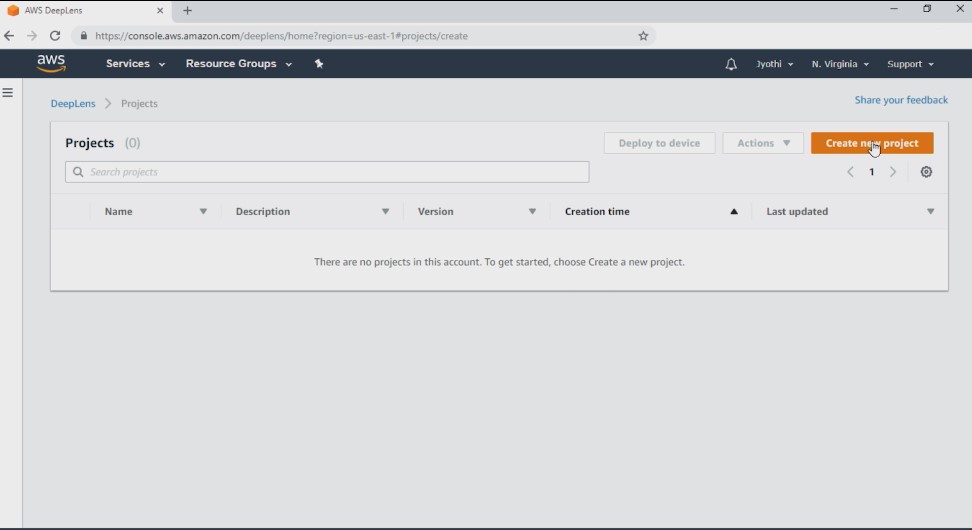Image resolution: width=972 pixels, height=530 pixels.
Task: Open the Jyothi account menu
Action: pos(774,64)
